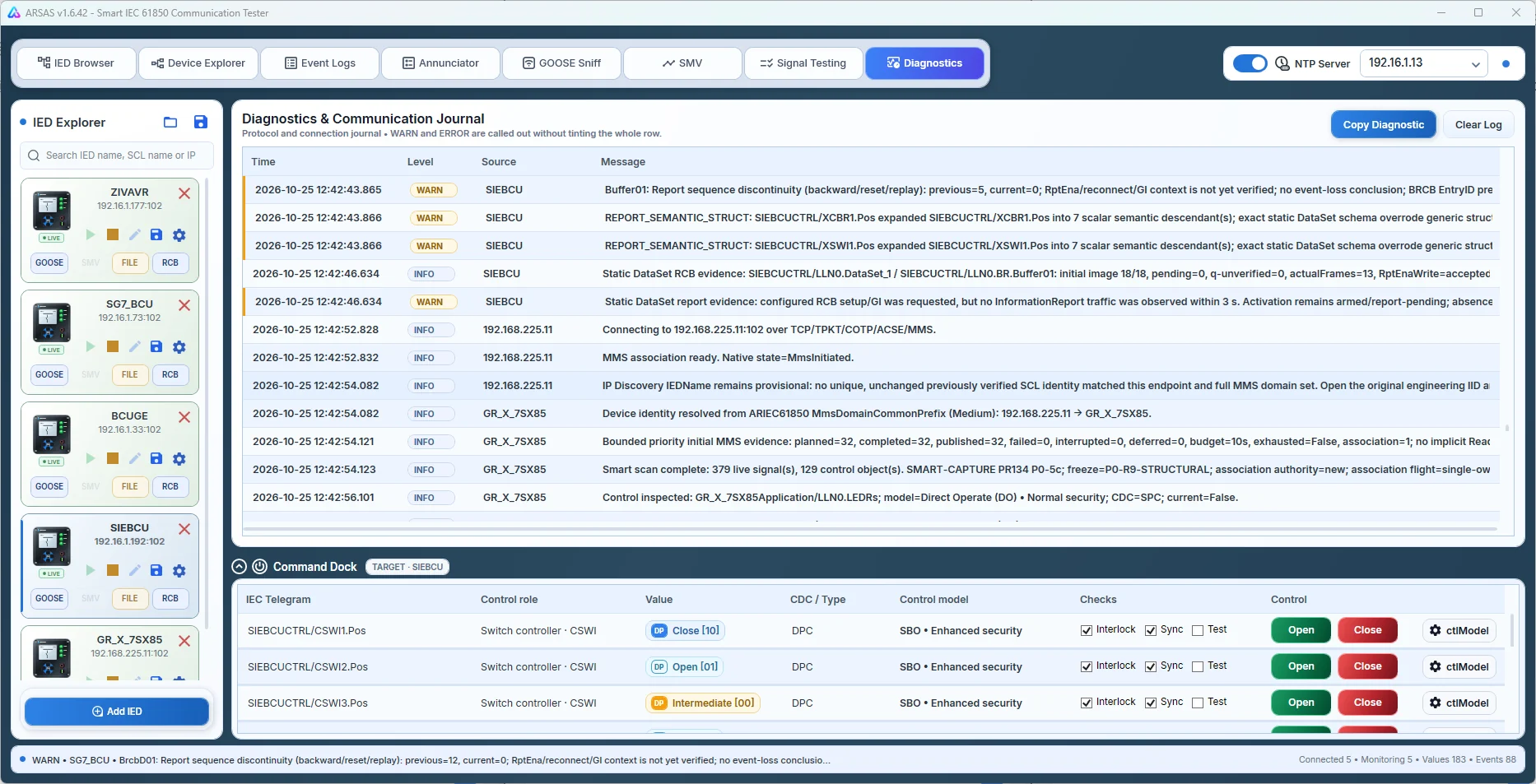Select Signal Testing tab
Screen dimensions: 1536x784
(803, 63)
